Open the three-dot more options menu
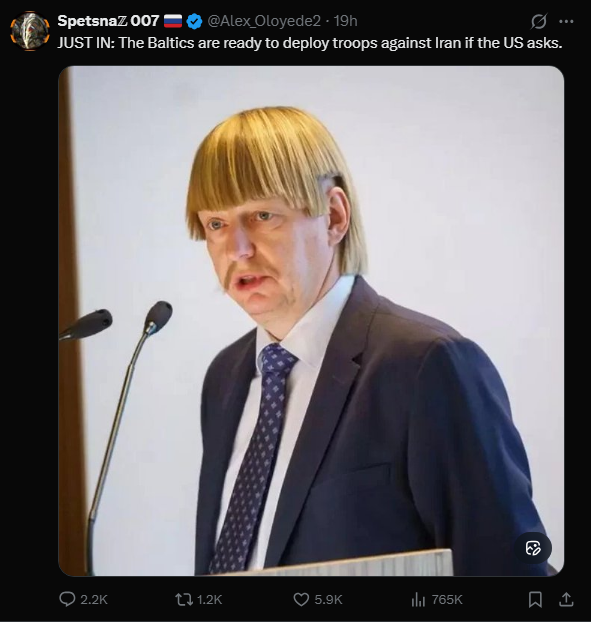 click(x=566, y=21)
